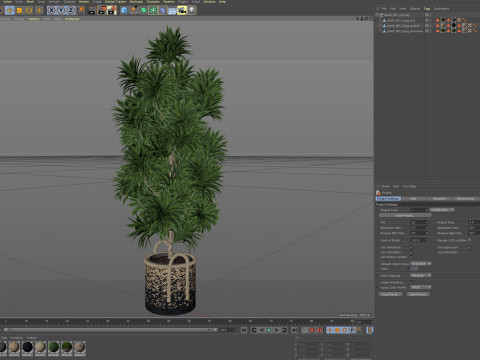This screenshot has height=360, width=480.
Task: Click the green Subdivision Surface generator icon
Action: tap(143, 10)
